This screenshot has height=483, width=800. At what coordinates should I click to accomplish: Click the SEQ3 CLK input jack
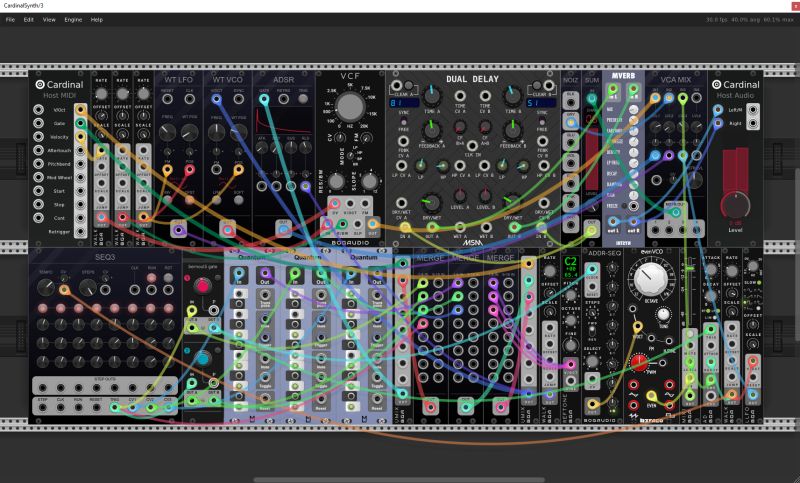(x=135, y=290)
